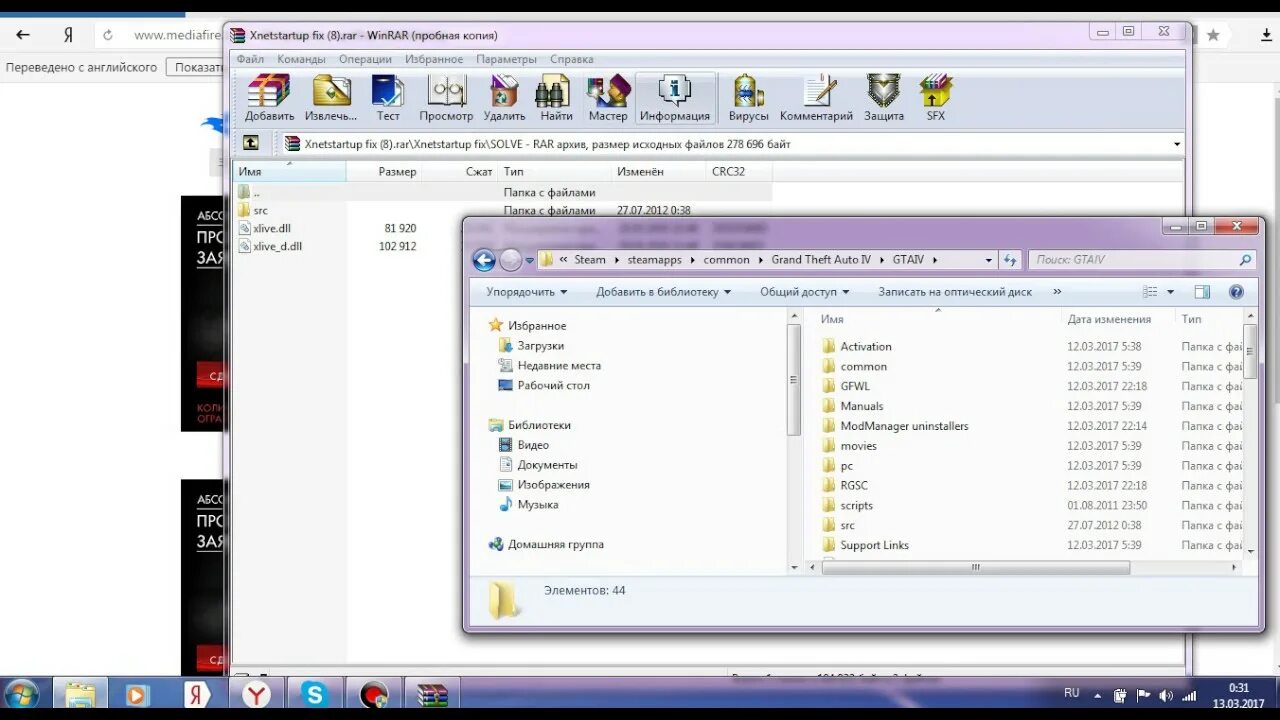
Task: Go up one folder in WinRAR
Action: tap(250, 143)
